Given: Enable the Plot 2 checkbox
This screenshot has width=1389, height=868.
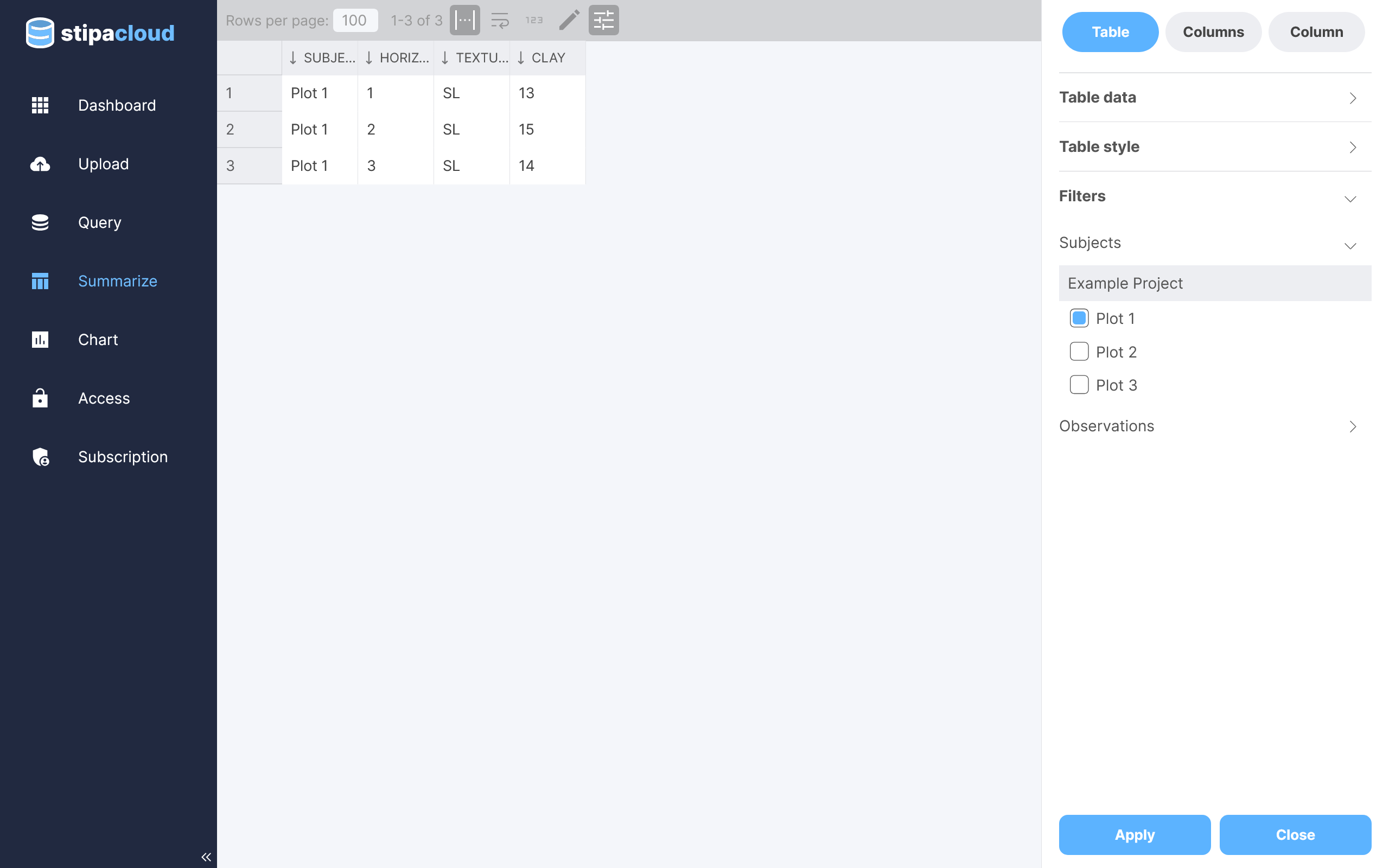Looking at the screenshot, I should (1079, 352).
